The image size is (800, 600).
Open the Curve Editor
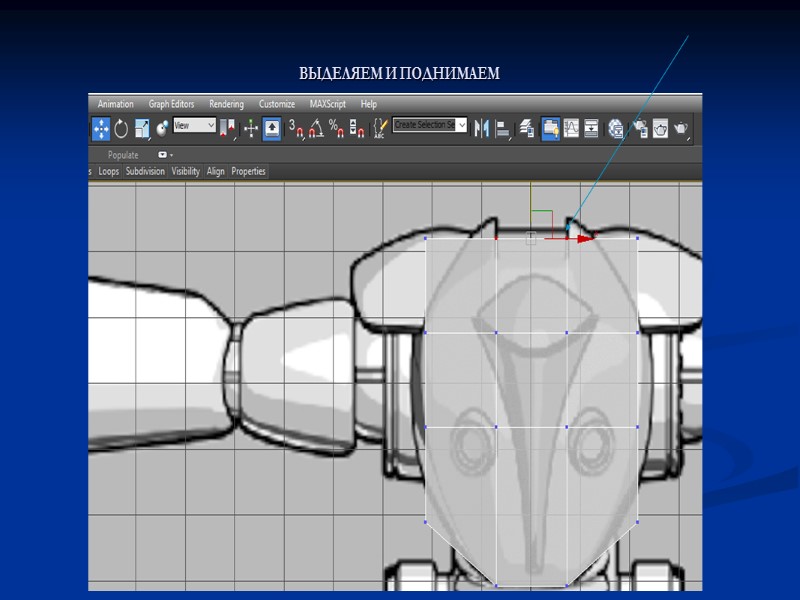point(571,128)
